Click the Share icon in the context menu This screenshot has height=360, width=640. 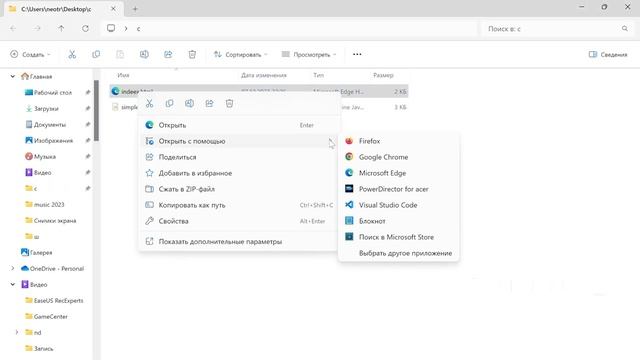(209, 104)
